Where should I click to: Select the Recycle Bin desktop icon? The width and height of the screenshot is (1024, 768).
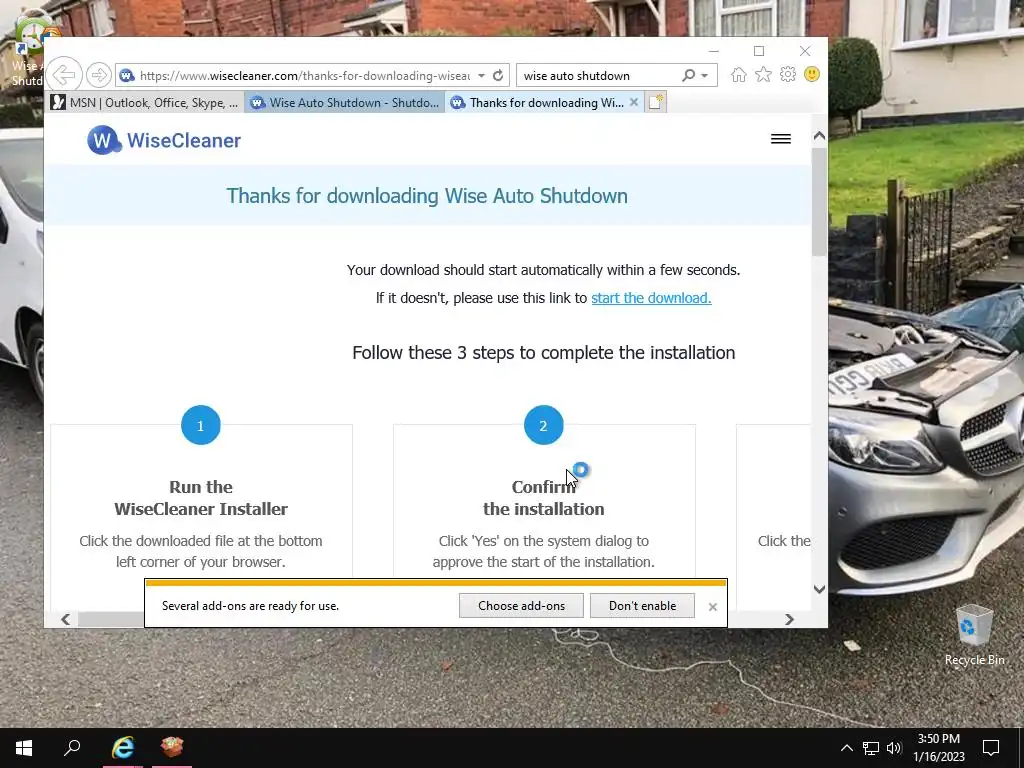(x=974, y=633)
